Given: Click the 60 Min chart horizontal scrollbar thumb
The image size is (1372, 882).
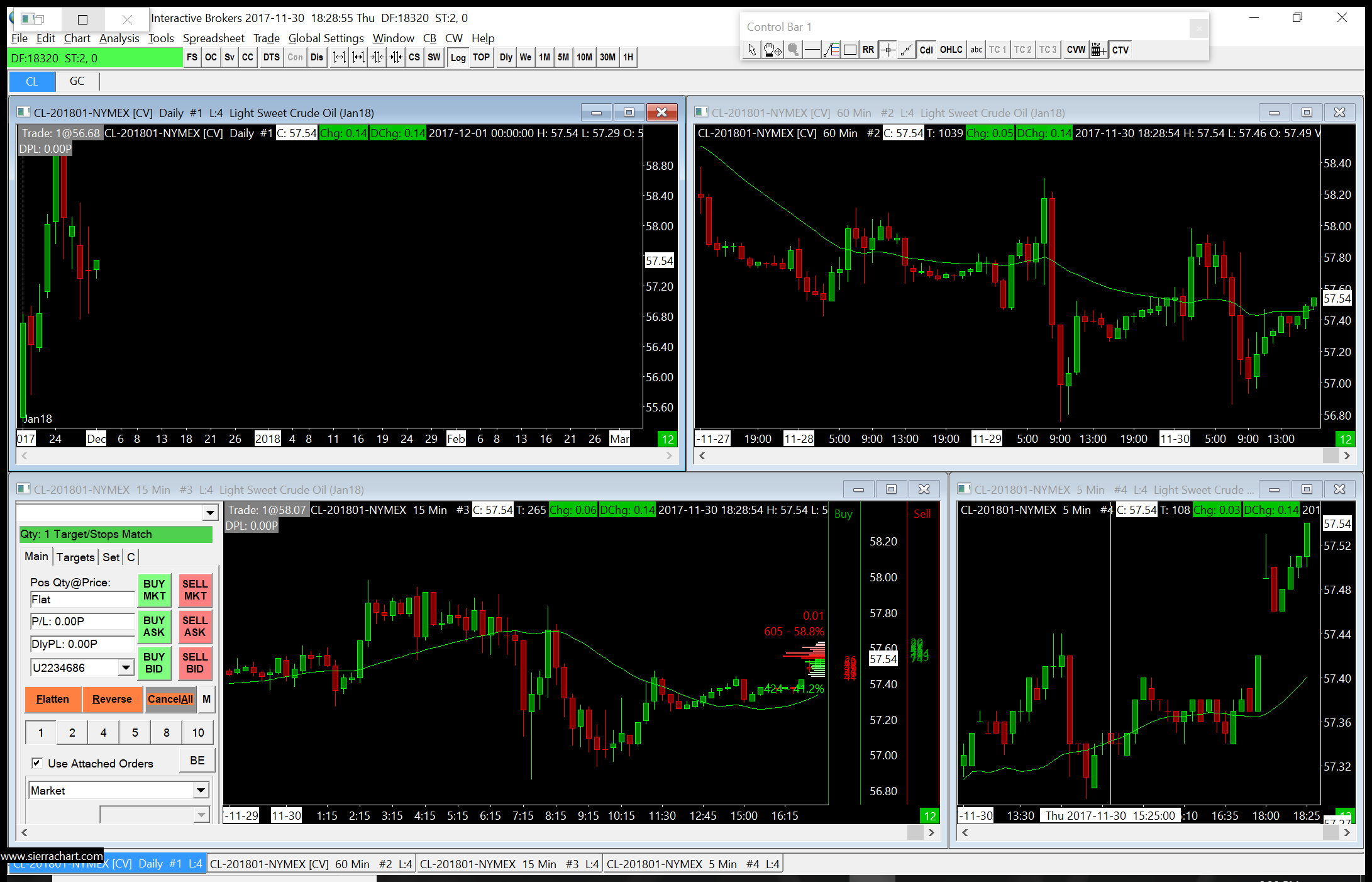Looking at the screenshot, I should [1331, 456].
